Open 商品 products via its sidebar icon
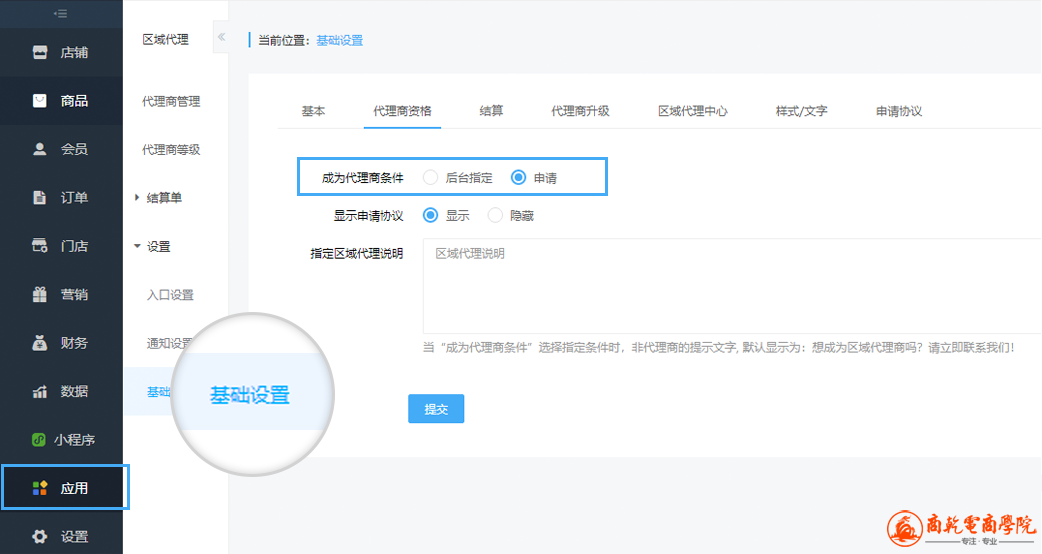 [40, 100]
